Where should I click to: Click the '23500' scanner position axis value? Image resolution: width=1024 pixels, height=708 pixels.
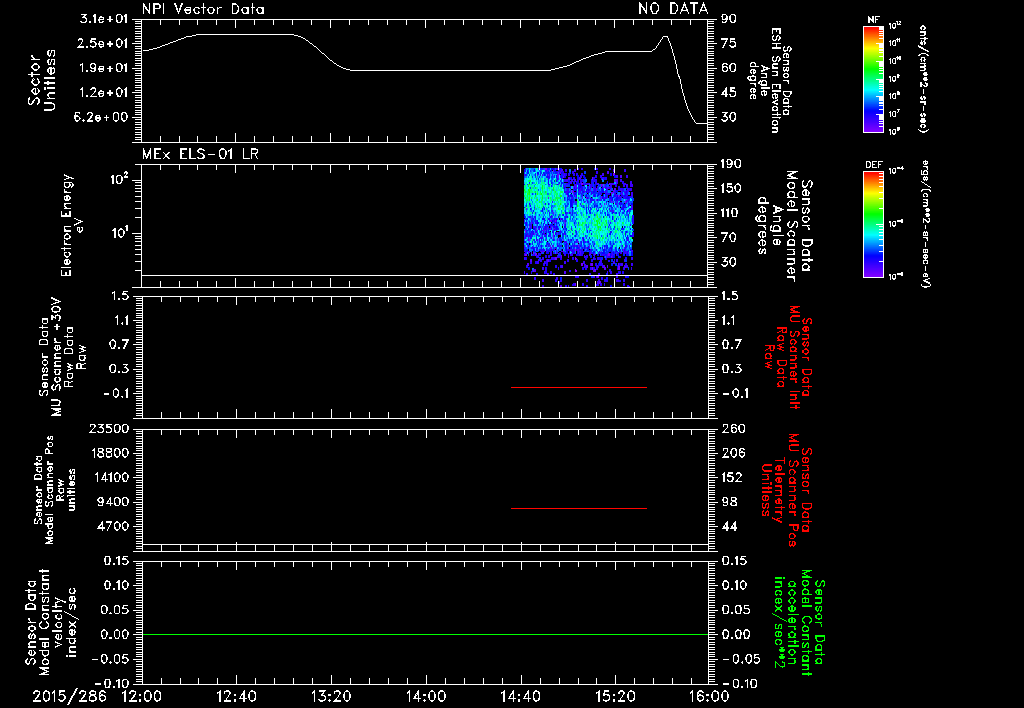pos(108,428)
